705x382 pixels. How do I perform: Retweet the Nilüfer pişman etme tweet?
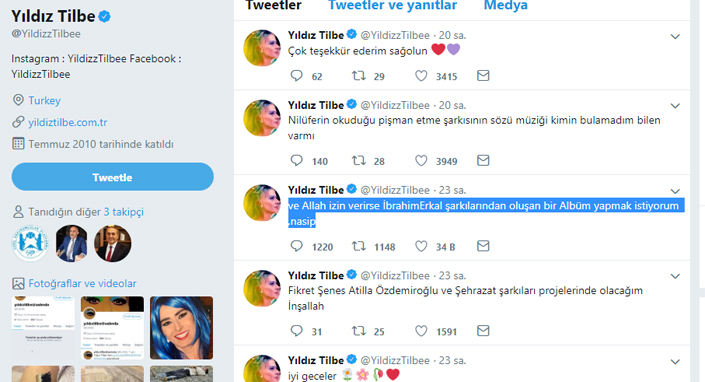coord(358,160)
